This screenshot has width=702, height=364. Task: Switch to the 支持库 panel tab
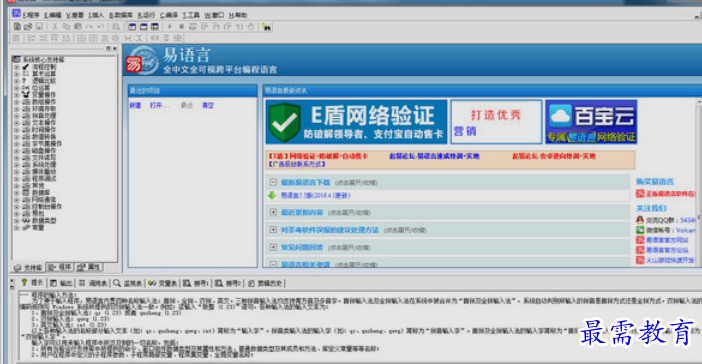[x=28, y=268]
